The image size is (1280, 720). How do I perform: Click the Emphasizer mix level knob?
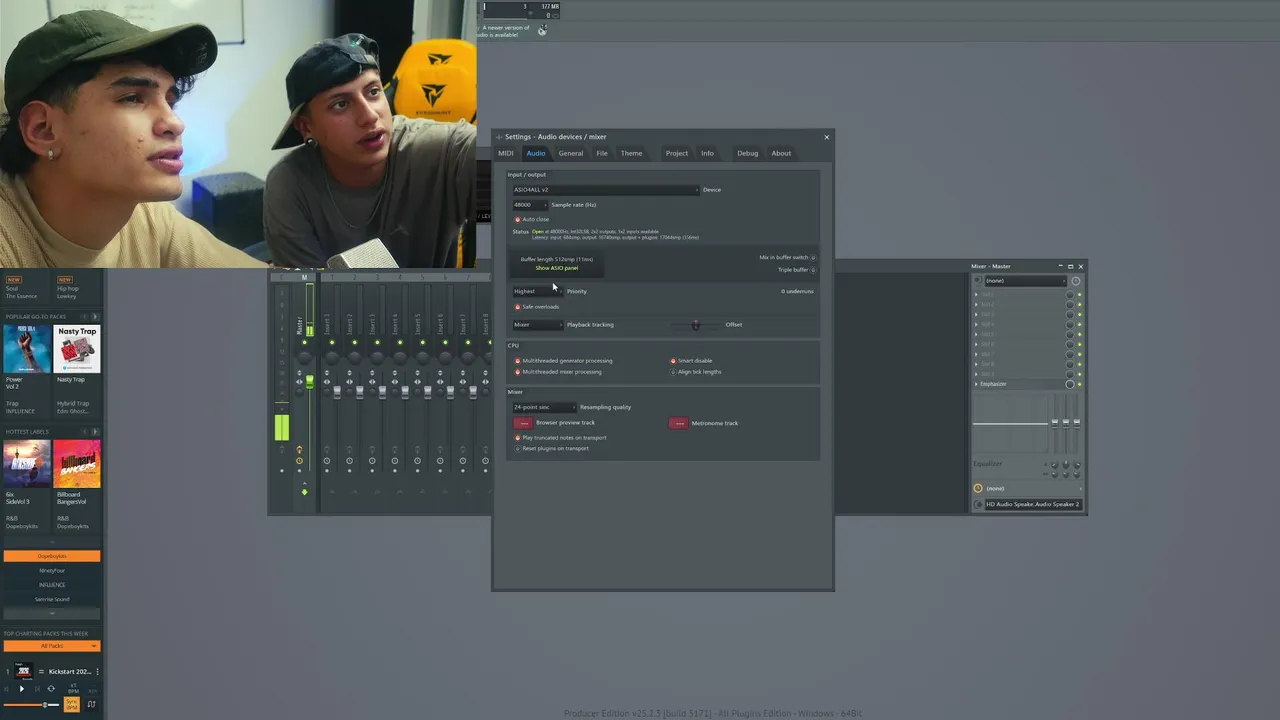coord(1069,384)
